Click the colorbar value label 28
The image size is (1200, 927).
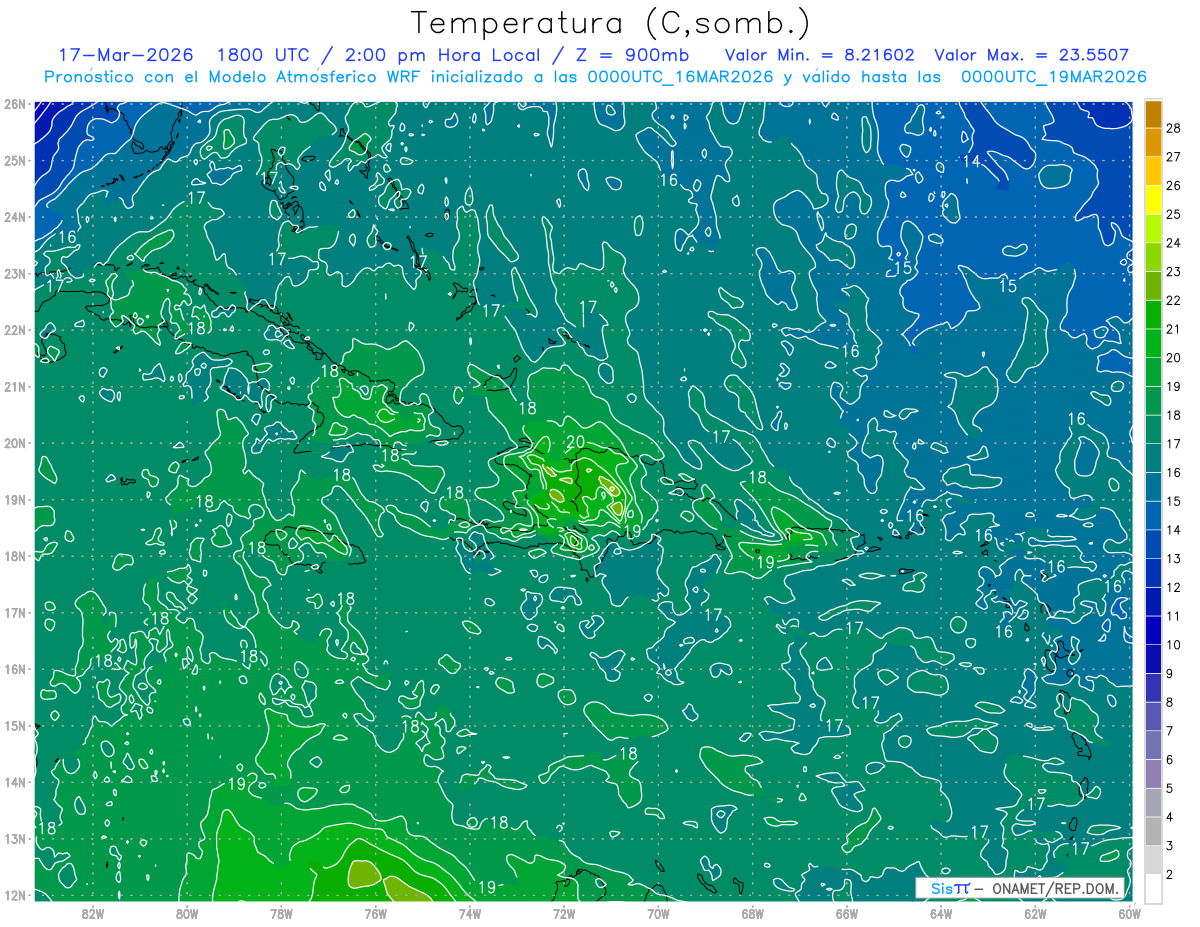coord(1174,128)
